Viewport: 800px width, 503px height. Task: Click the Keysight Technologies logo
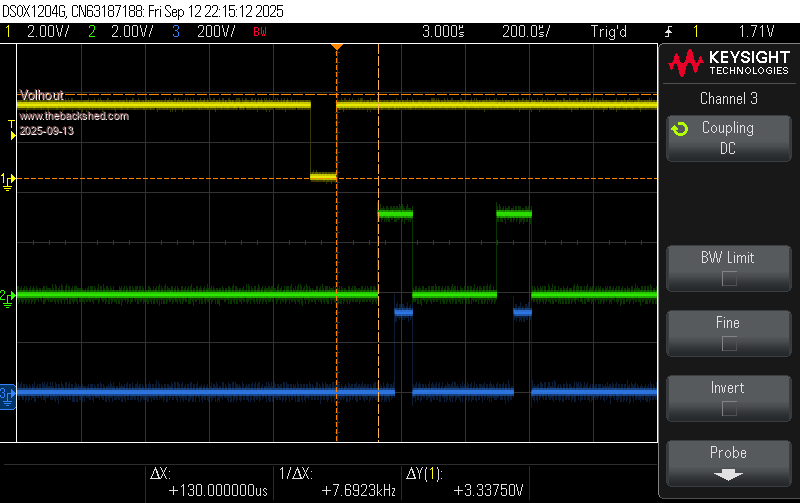point(729,64)
